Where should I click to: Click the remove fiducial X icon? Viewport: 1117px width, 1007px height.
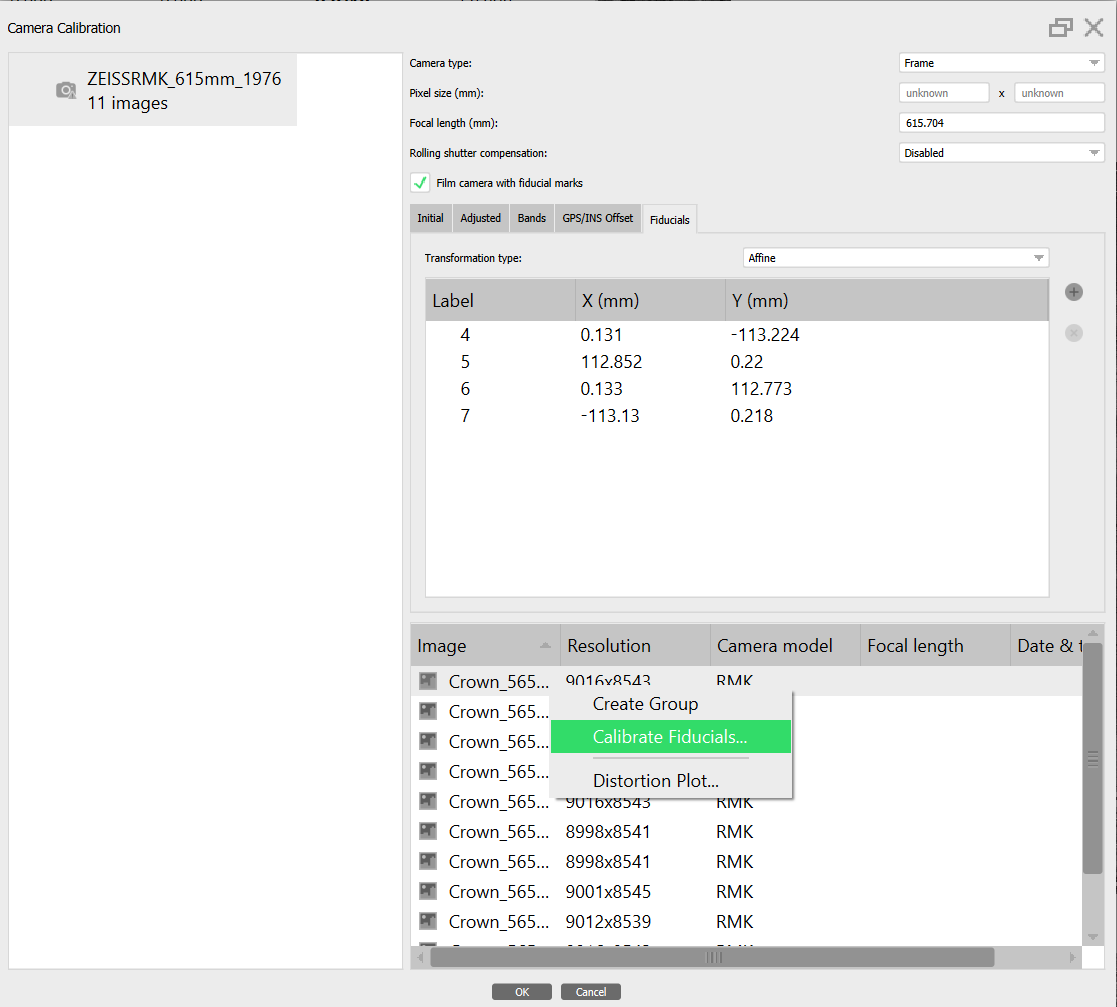1074,333
